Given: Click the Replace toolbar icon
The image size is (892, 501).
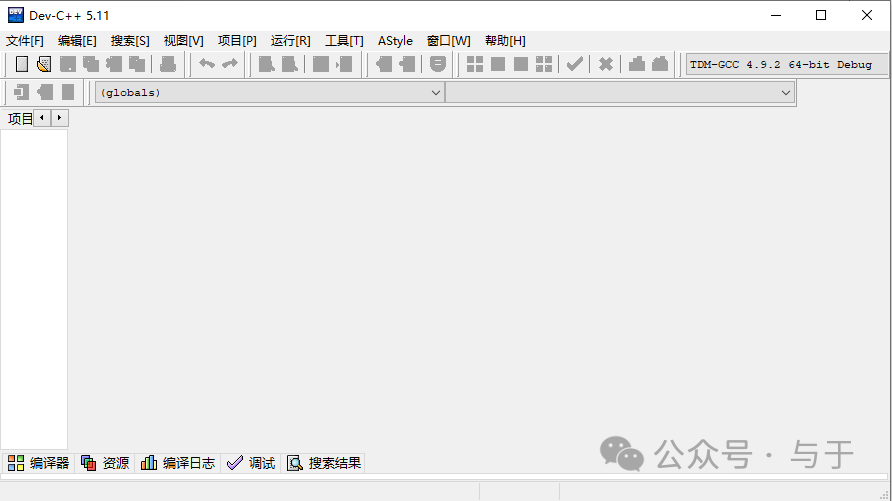Looking at the screenshot, I should pyautogui.click(x=290, y=64).
